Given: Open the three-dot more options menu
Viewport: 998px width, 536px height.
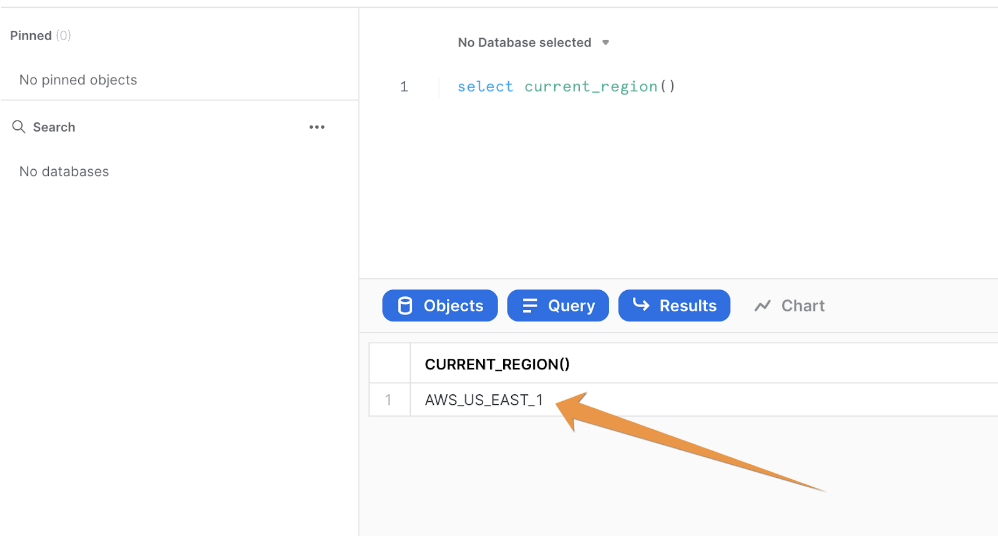Looking at the screenshot, I should pos(317,127).
